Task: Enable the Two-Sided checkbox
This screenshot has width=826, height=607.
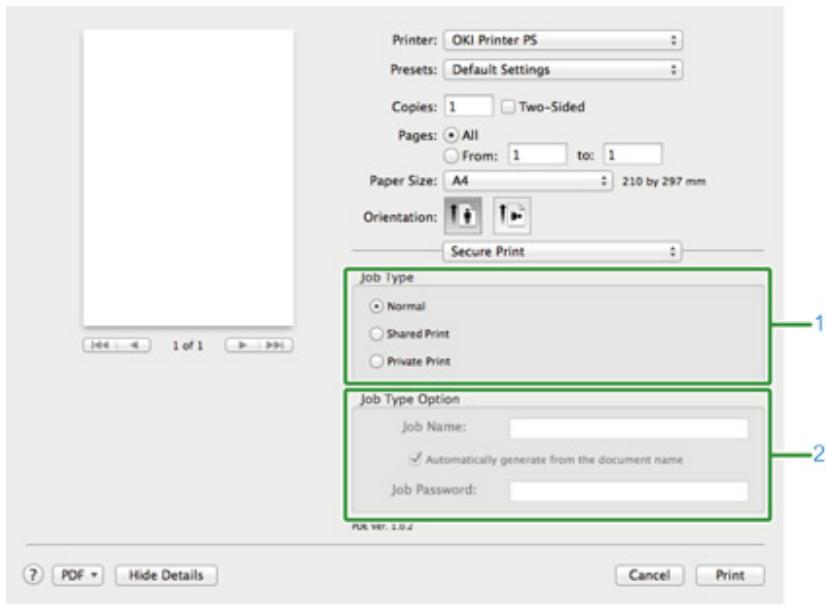Action: coord(508,104)
